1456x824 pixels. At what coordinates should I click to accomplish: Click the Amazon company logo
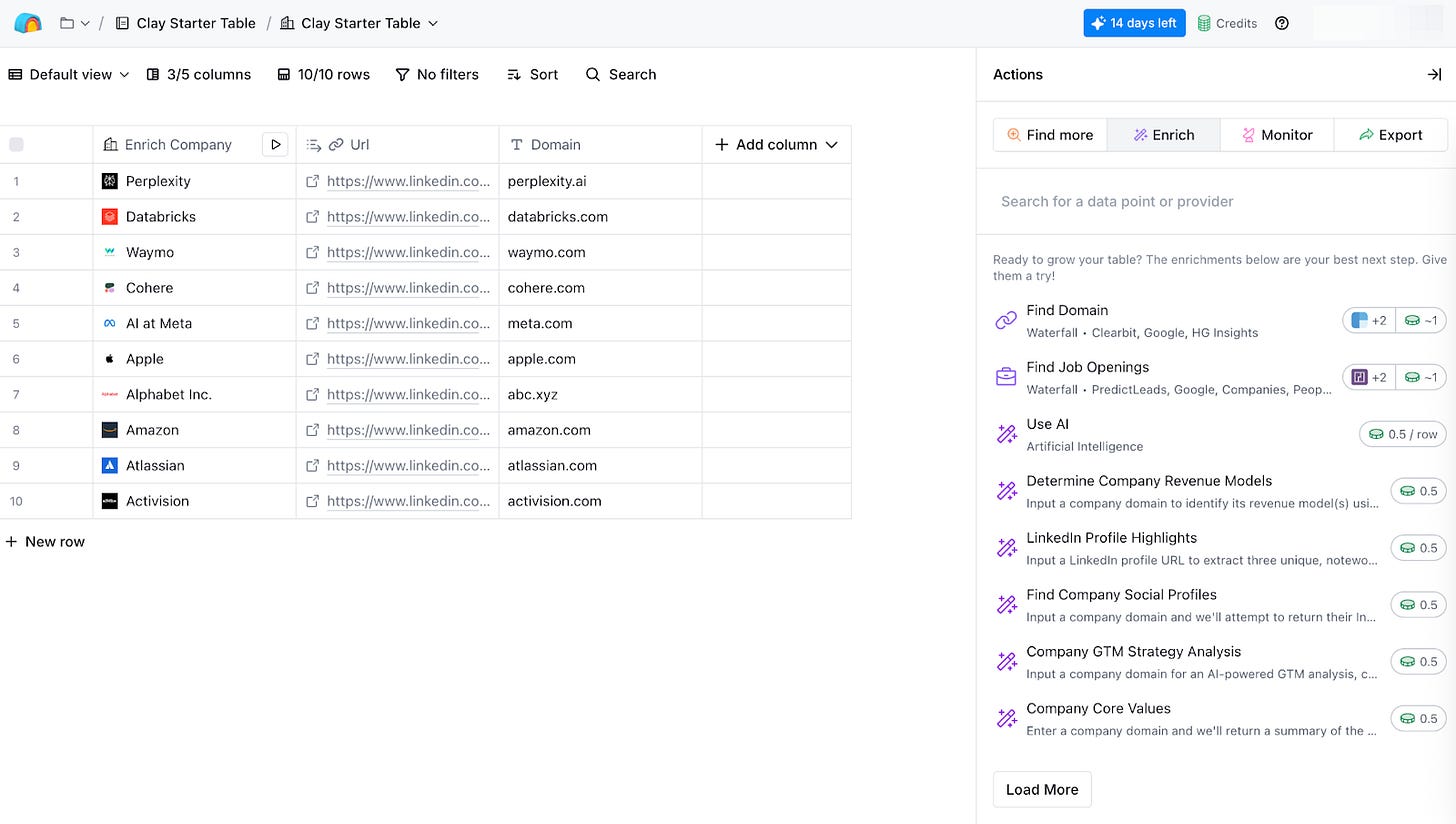[x=110, y=430]
